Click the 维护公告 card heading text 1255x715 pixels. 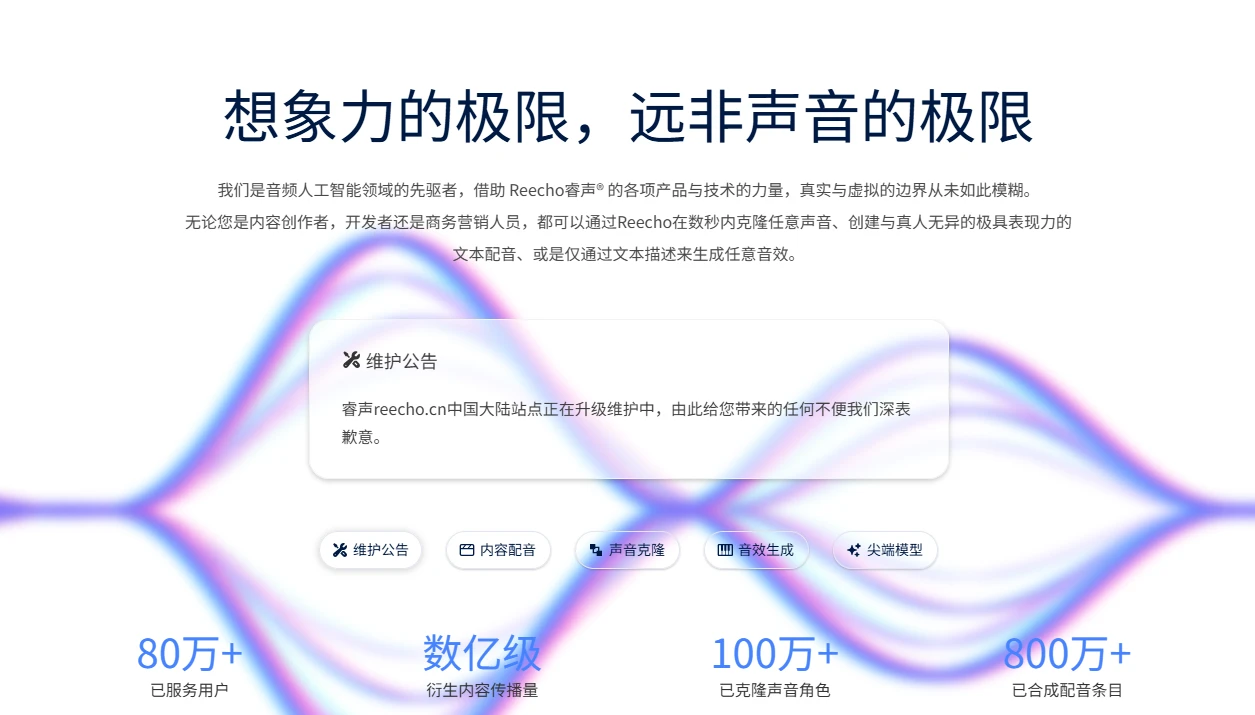[402, 361]
